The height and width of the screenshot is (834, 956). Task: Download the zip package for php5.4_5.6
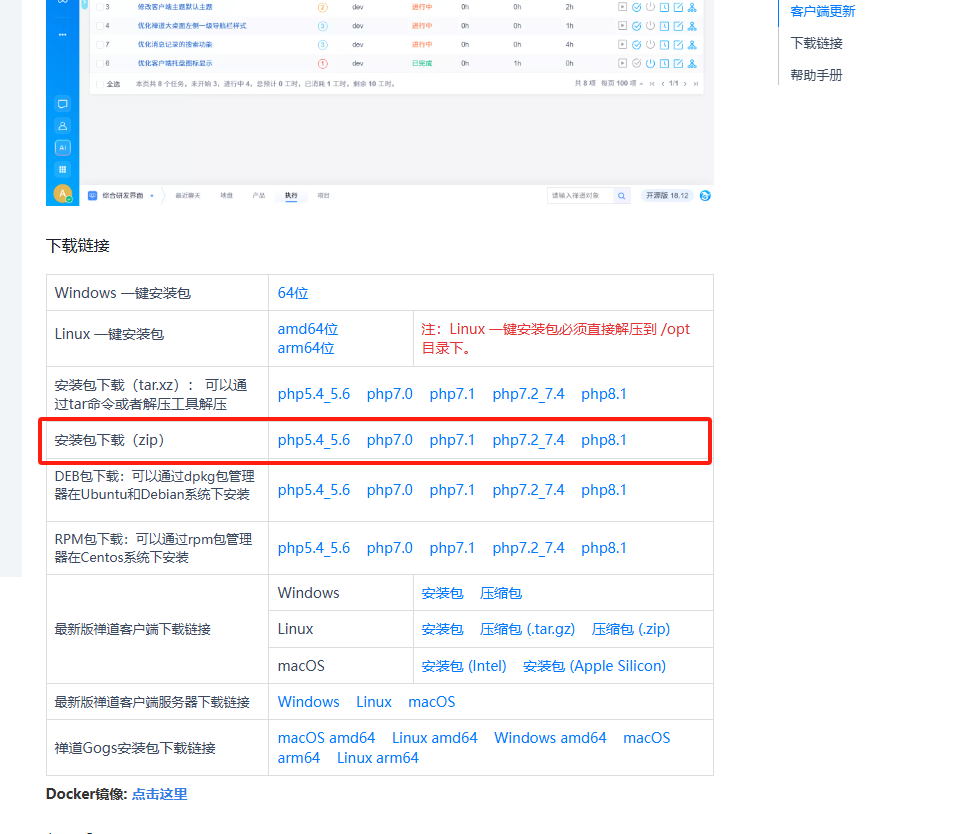point(314,440)
